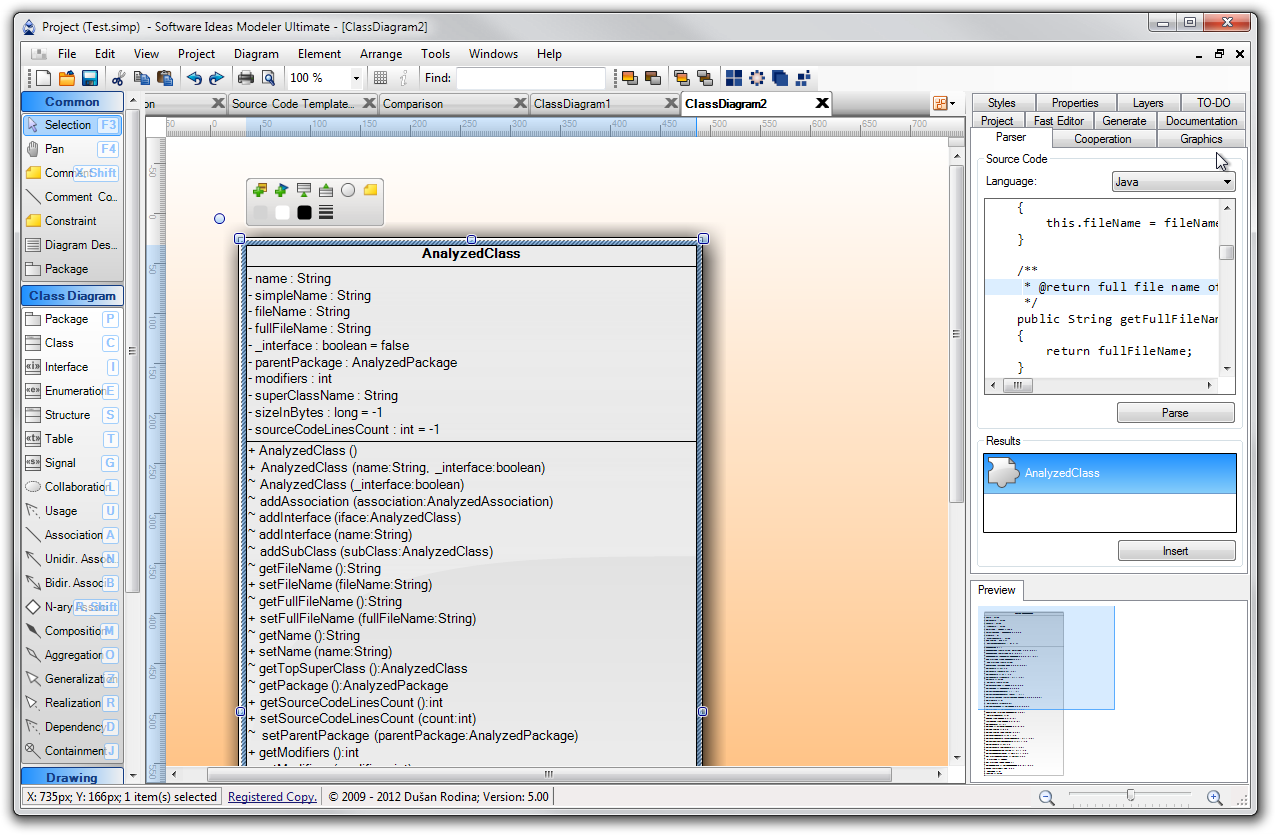Viewport: 1276px width, 835px height.
Task: Select the Pan tool
Action: pos(72,149)
